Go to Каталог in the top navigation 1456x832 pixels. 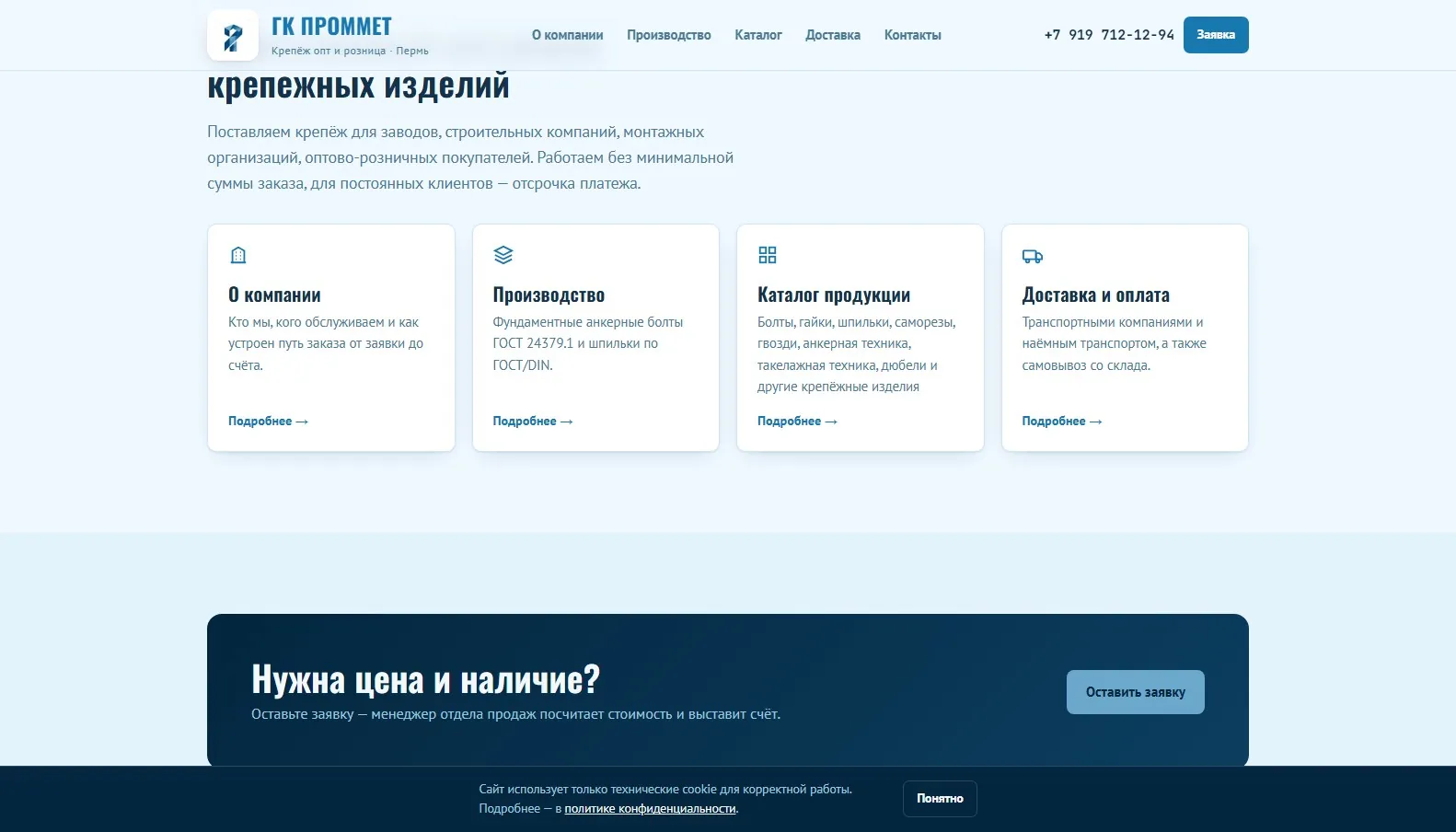(758, 35)
